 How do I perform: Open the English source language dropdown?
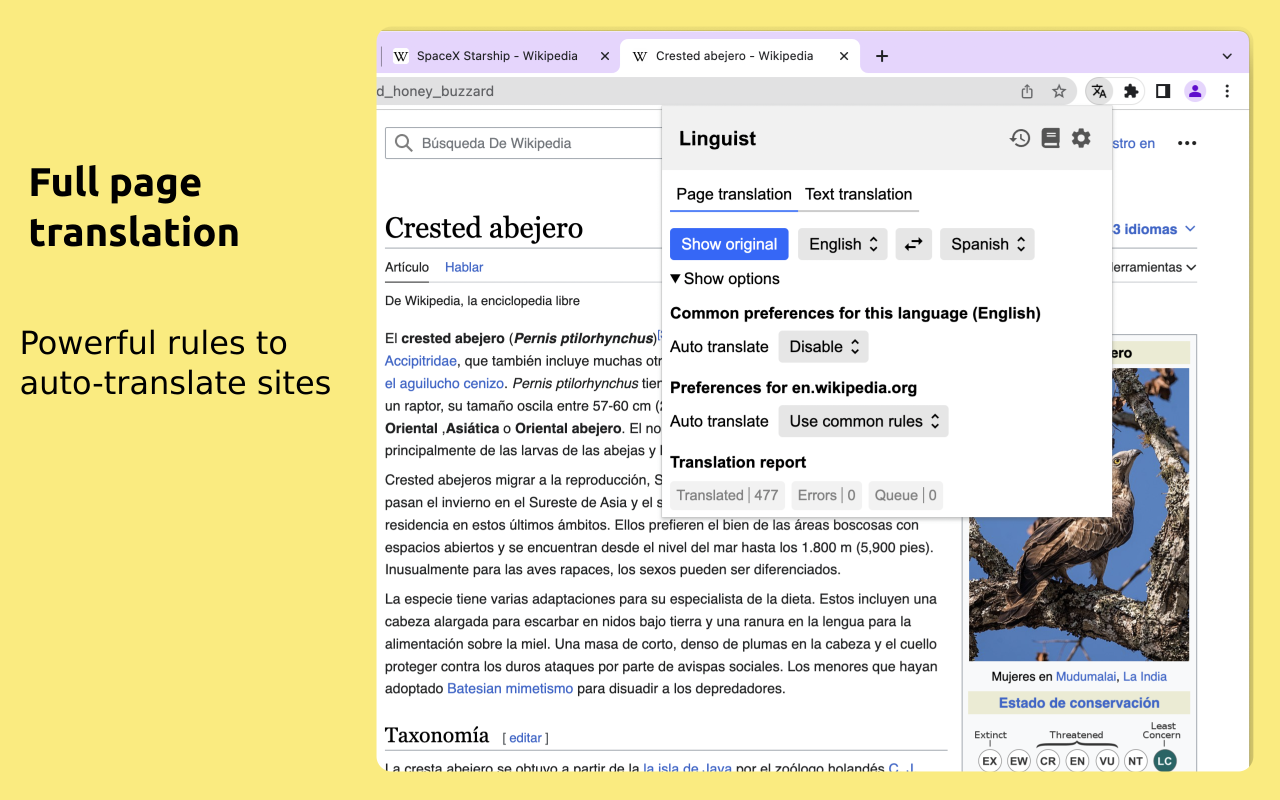pos(842,244)
